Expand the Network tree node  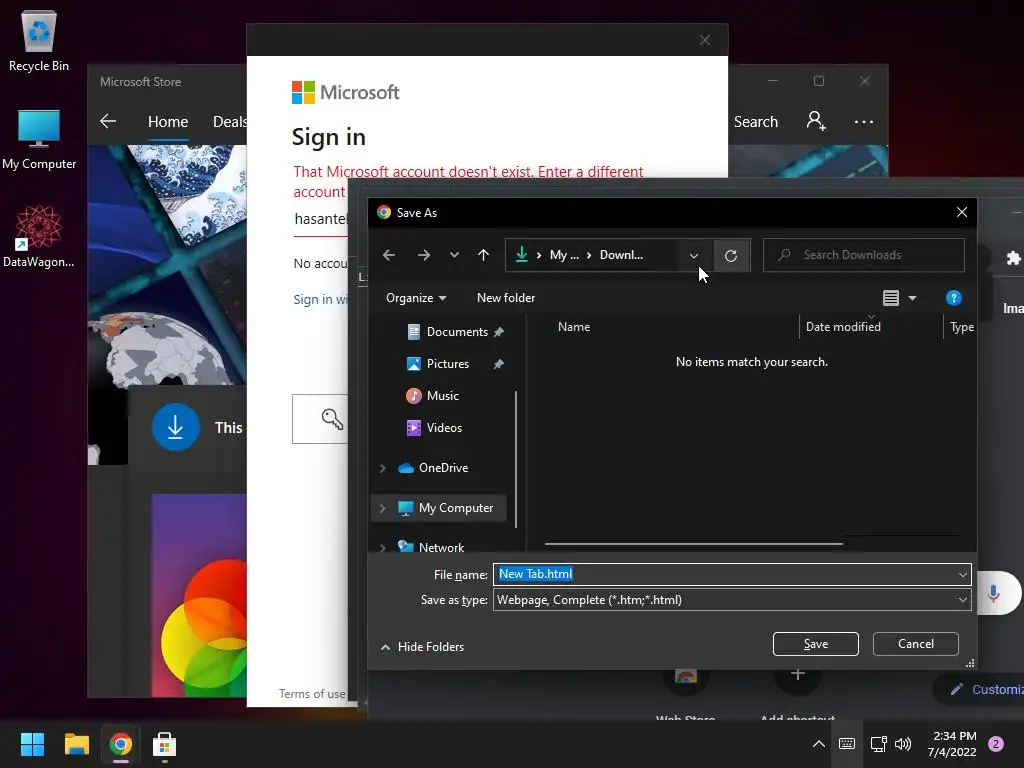pyautogui.click(x=383, y=547)
